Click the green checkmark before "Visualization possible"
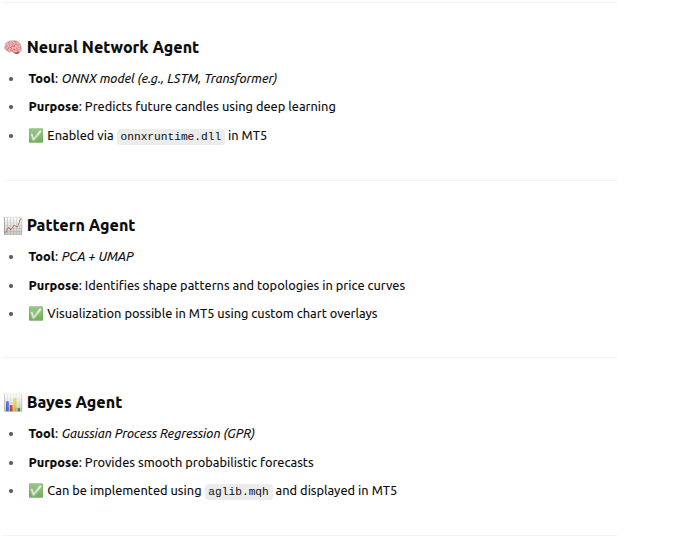Viewport: 680px width, 541px height. click(x=36, y=313)
